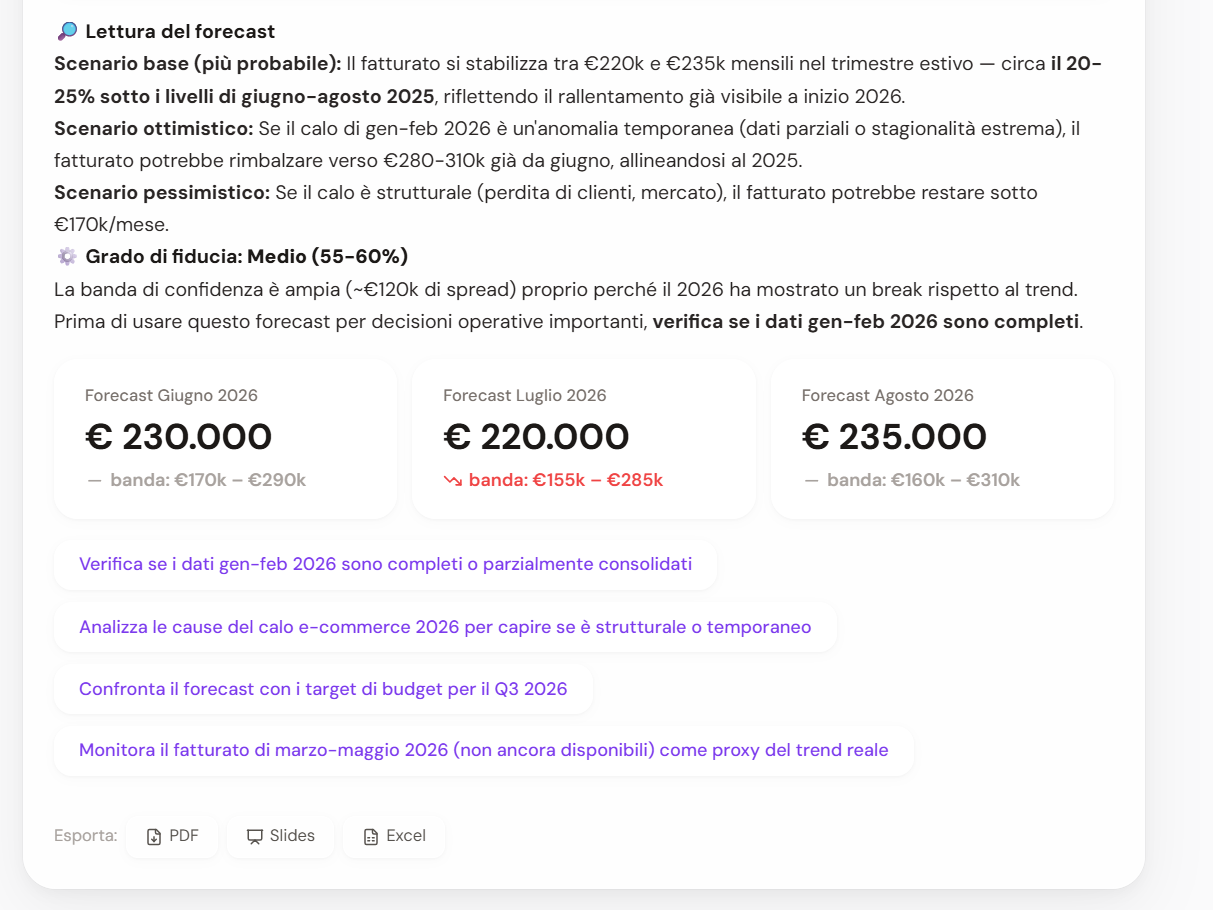
Task: Click the red band €155k – €285k text
Action: point(566,480)
